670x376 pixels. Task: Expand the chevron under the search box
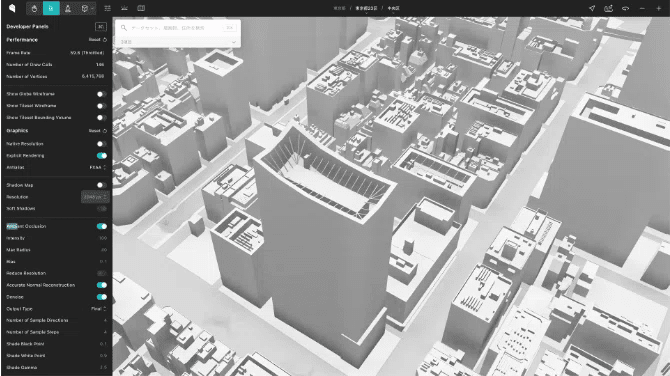tap(234, 42)
